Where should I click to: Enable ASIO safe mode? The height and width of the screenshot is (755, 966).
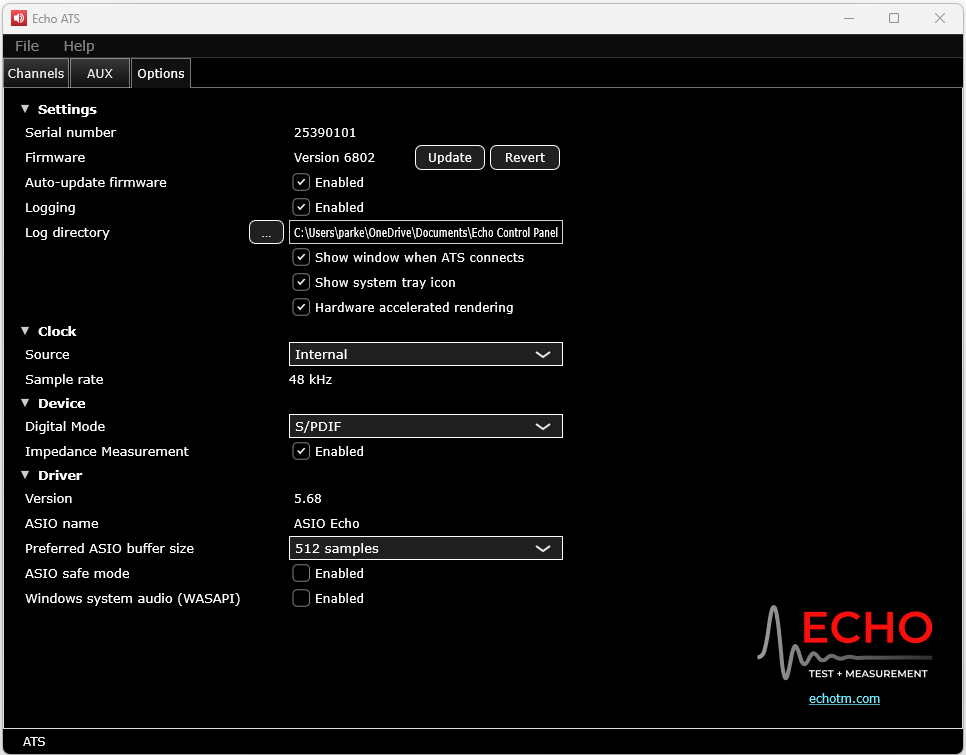(301, 573)
